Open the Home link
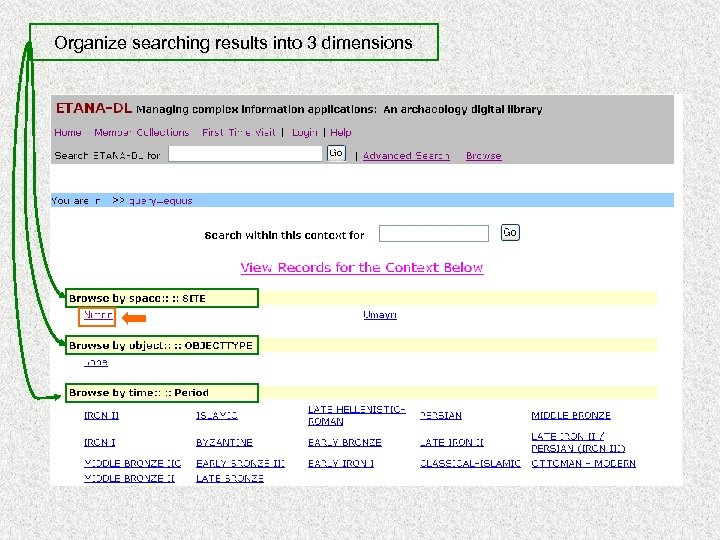The image size is (720, 540). pyautogui.click(x=68, y=132)
